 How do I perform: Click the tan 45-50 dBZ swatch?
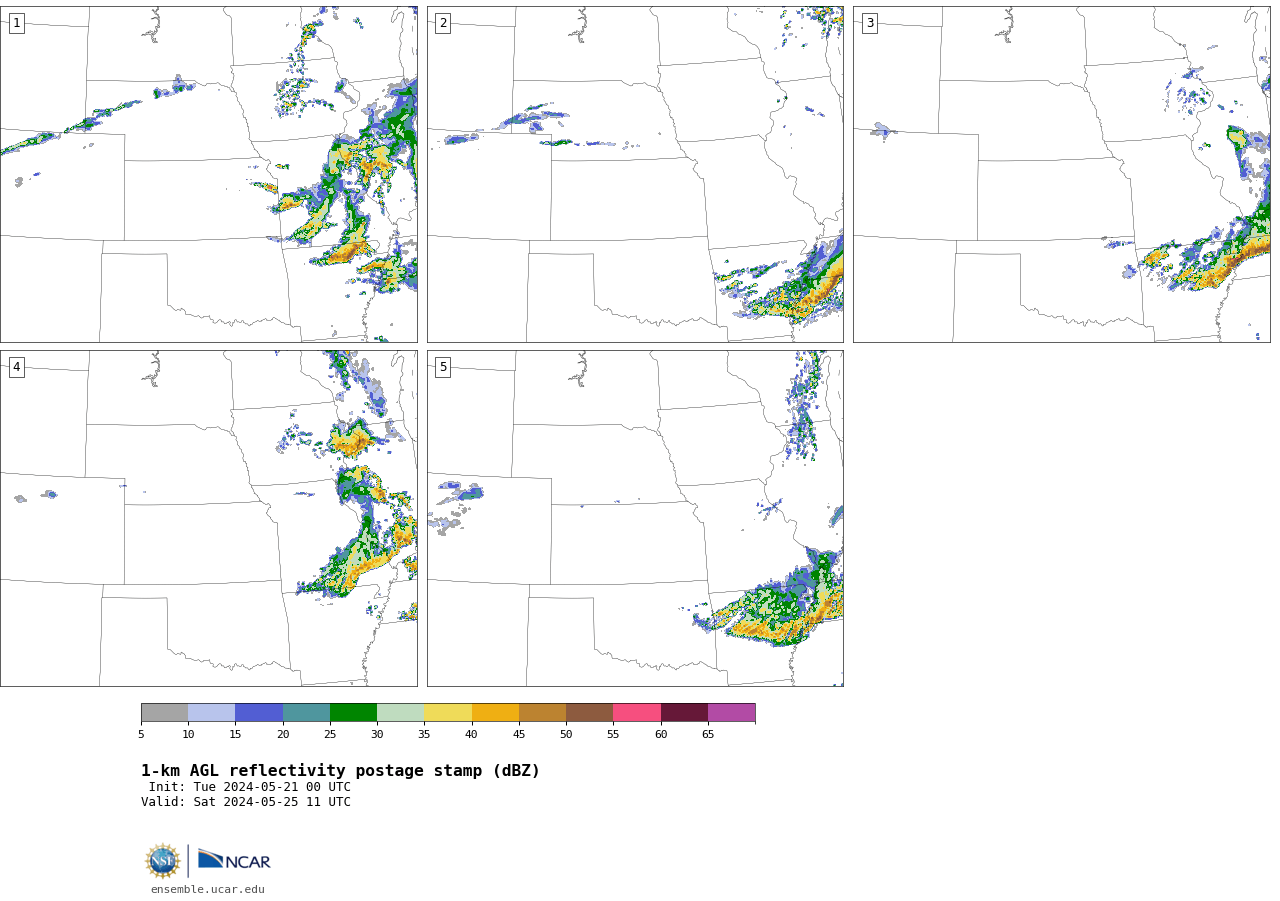click(542, 713)
